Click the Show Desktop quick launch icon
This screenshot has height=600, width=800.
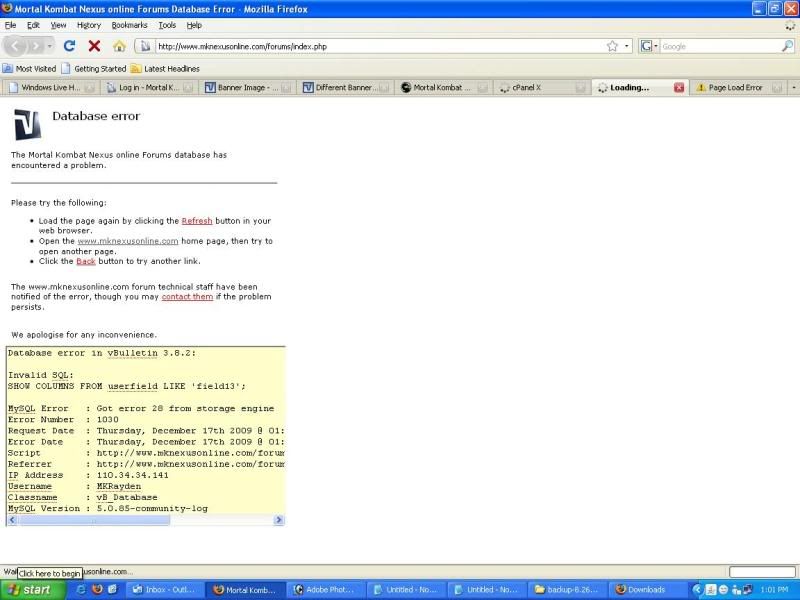113,589
